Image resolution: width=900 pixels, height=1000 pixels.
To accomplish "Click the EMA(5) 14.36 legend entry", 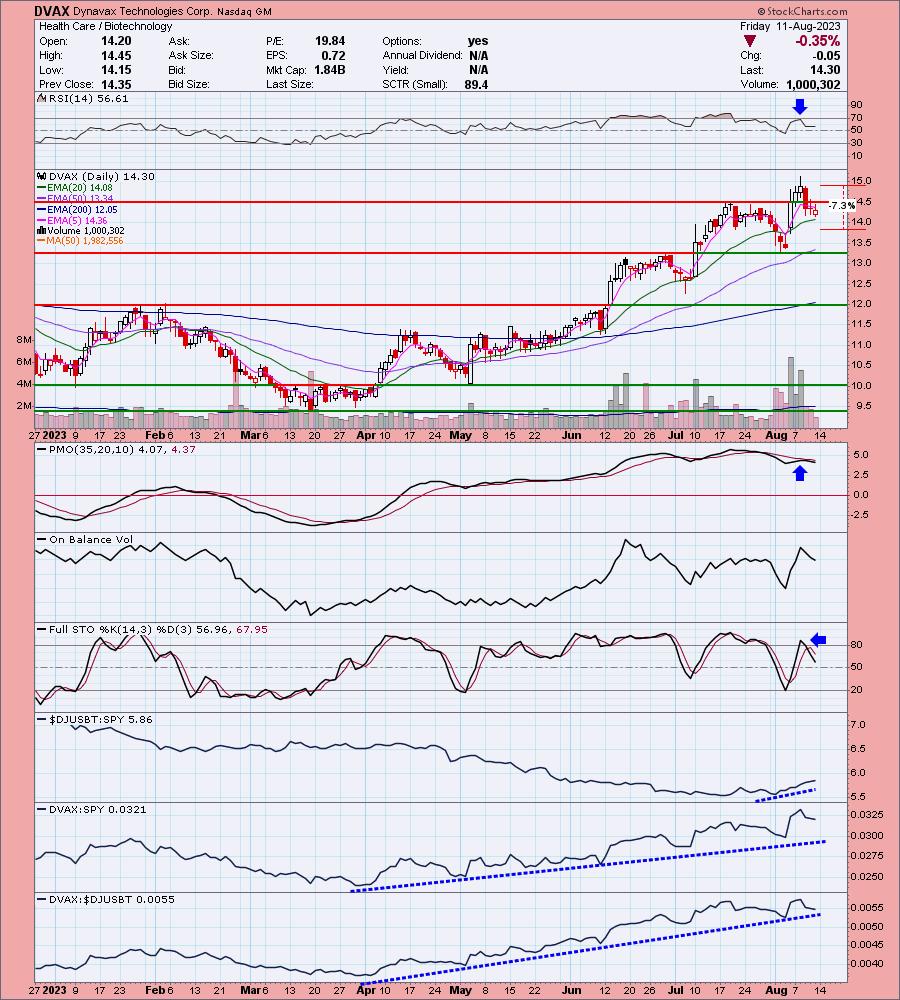I will coord(73,220).
